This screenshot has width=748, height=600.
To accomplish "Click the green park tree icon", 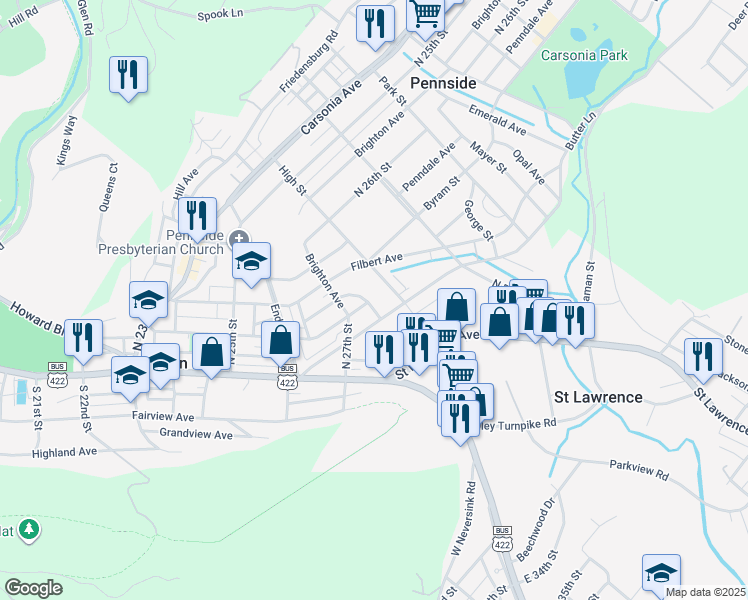I will coord(30,528).
